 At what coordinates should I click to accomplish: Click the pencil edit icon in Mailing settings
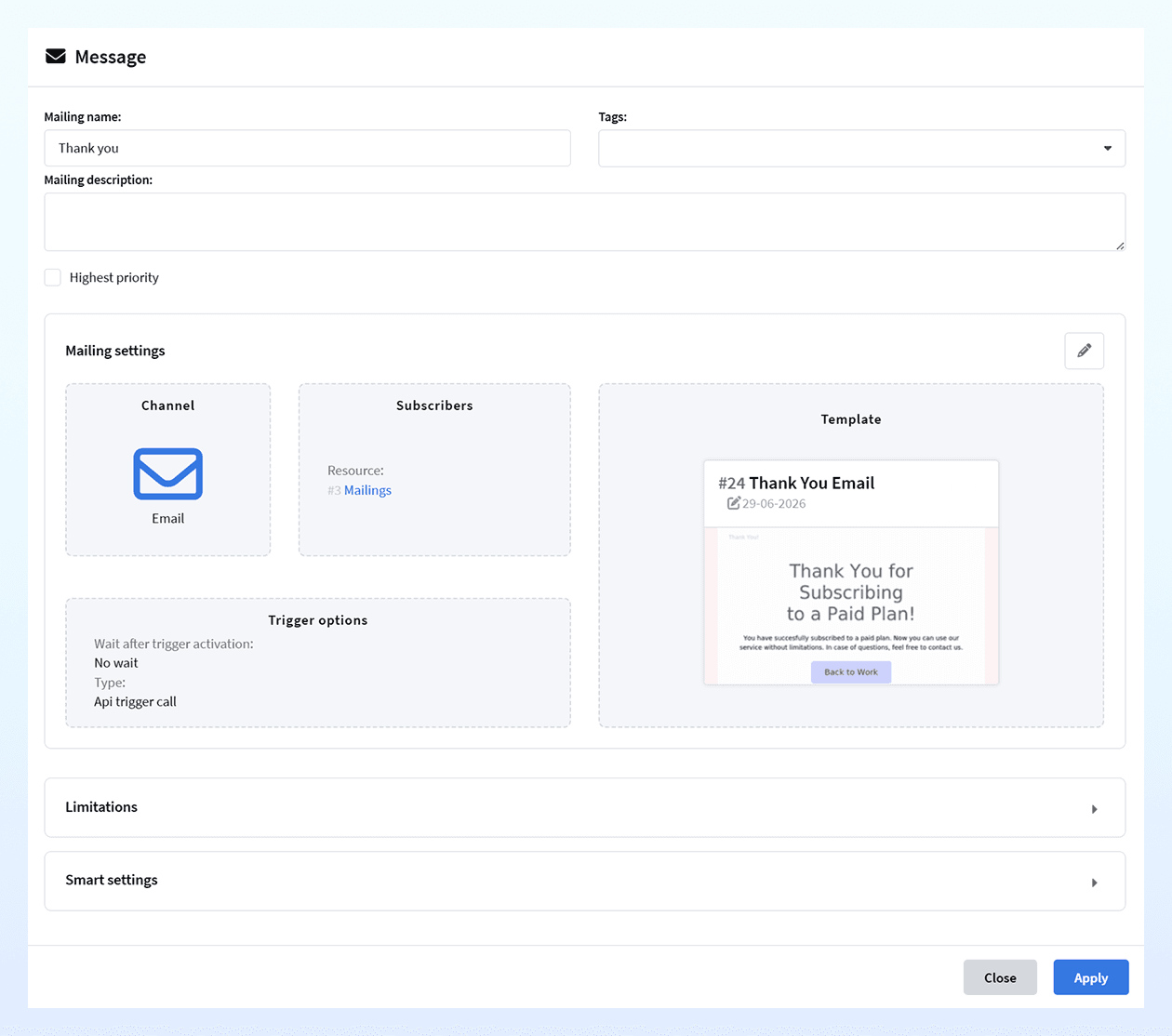click(1084, 351)
